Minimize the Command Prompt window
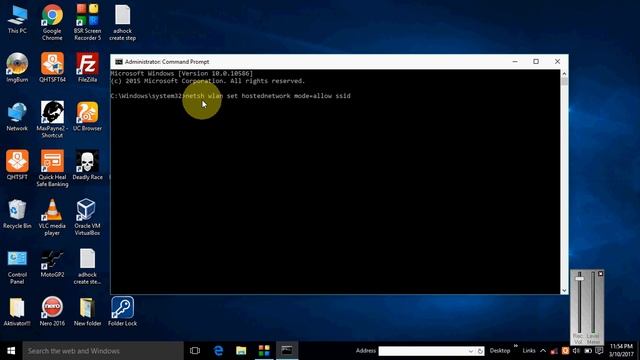The width and height of the screenshot is (640, 360). 515,62
